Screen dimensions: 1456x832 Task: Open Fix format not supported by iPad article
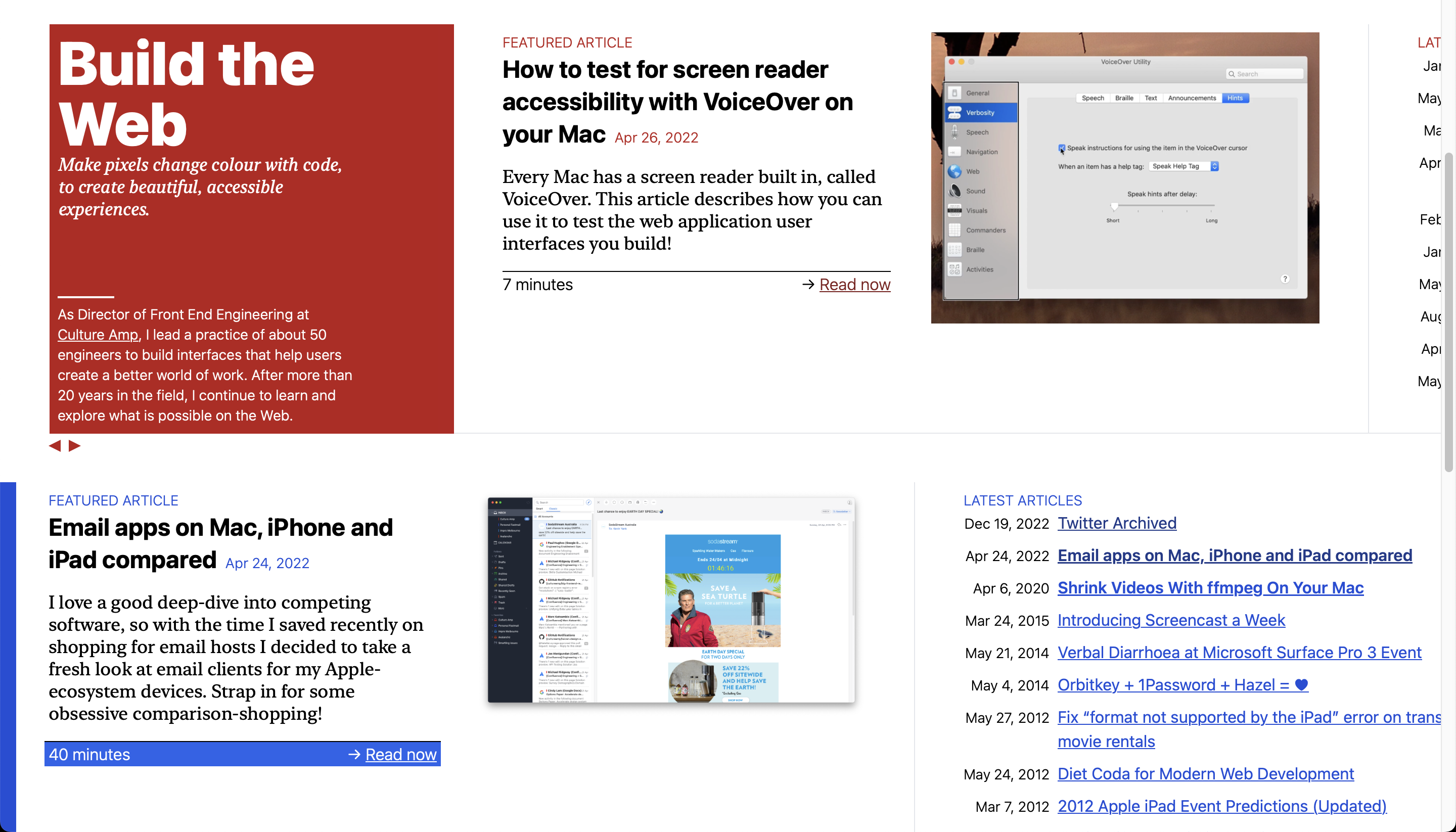point(1249,729)
